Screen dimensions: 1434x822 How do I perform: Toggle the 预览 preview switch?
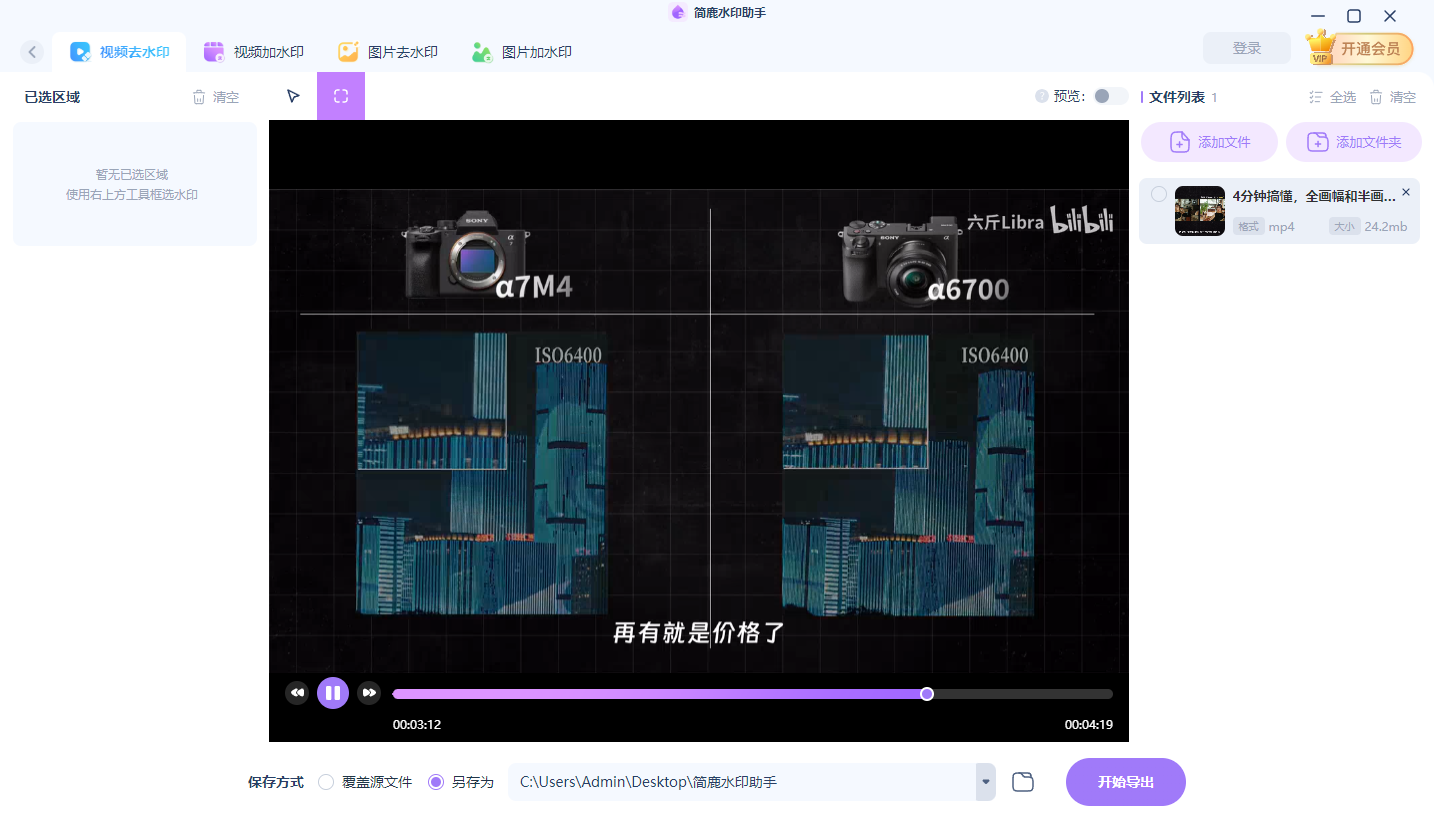click(x=1109, y=96)
